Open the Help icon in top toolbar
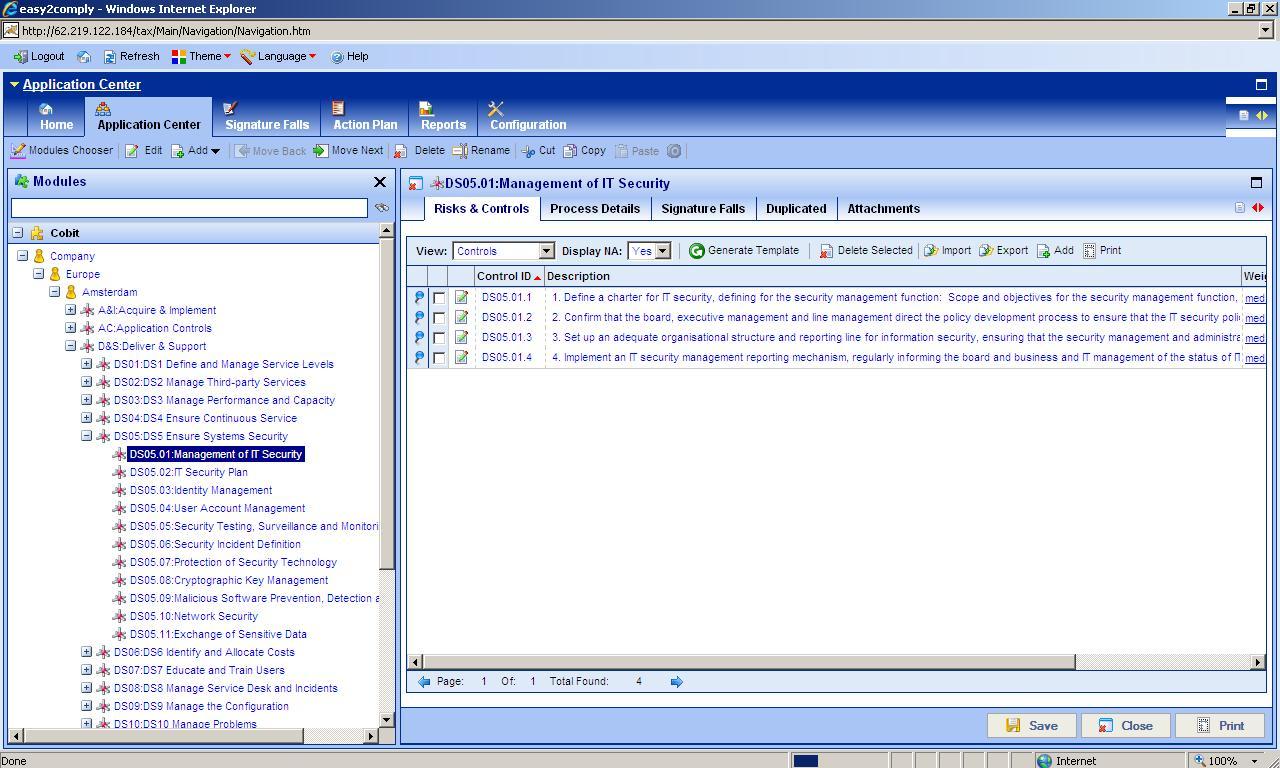 pyautogui.click(x=337, y=57)
